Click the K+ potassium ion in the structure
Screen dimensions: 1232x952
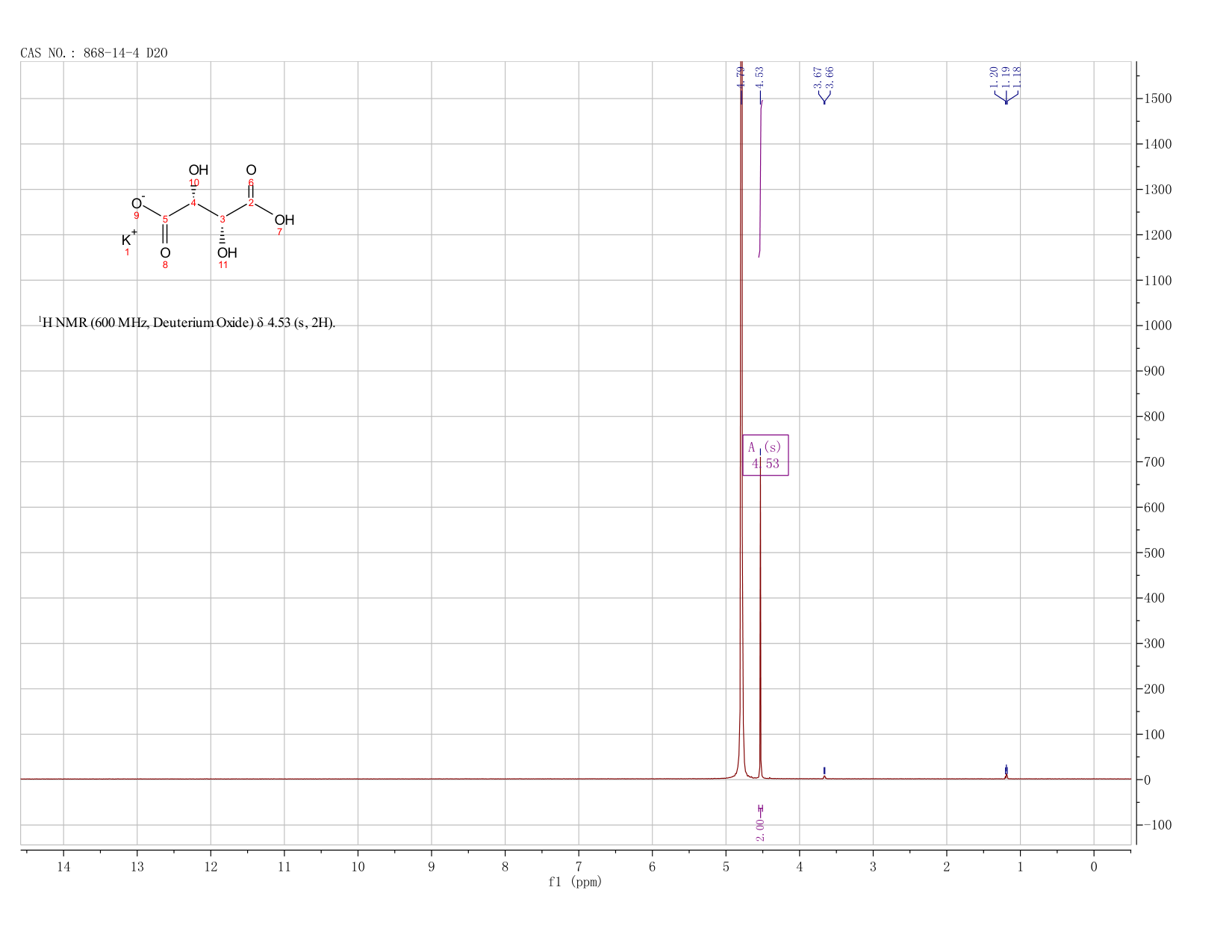128,239
